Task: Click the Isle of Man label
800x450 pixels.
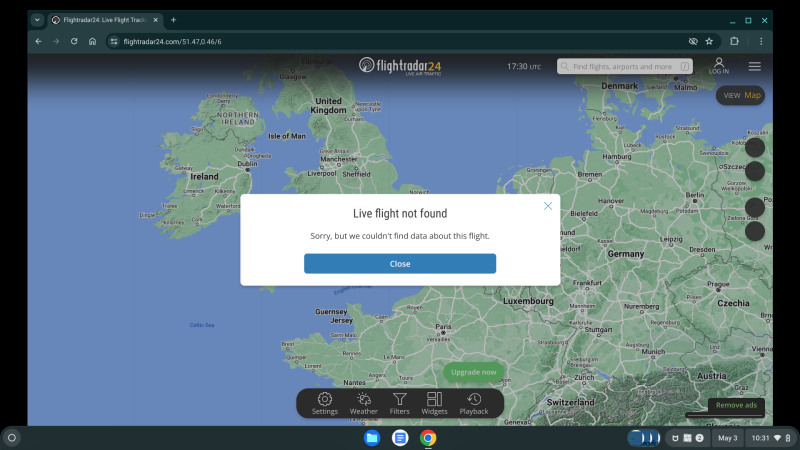Action: pyautogui.click(x=287, y=136)
